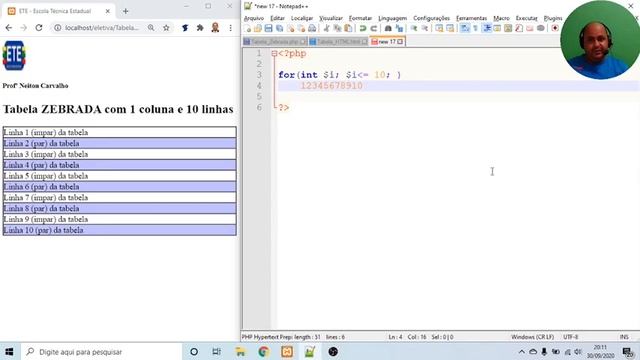Image resolution: width=640 pixels, height=360 pixels.
Task: Print the document using the printer icon
Action: click(x=312, y=28)
